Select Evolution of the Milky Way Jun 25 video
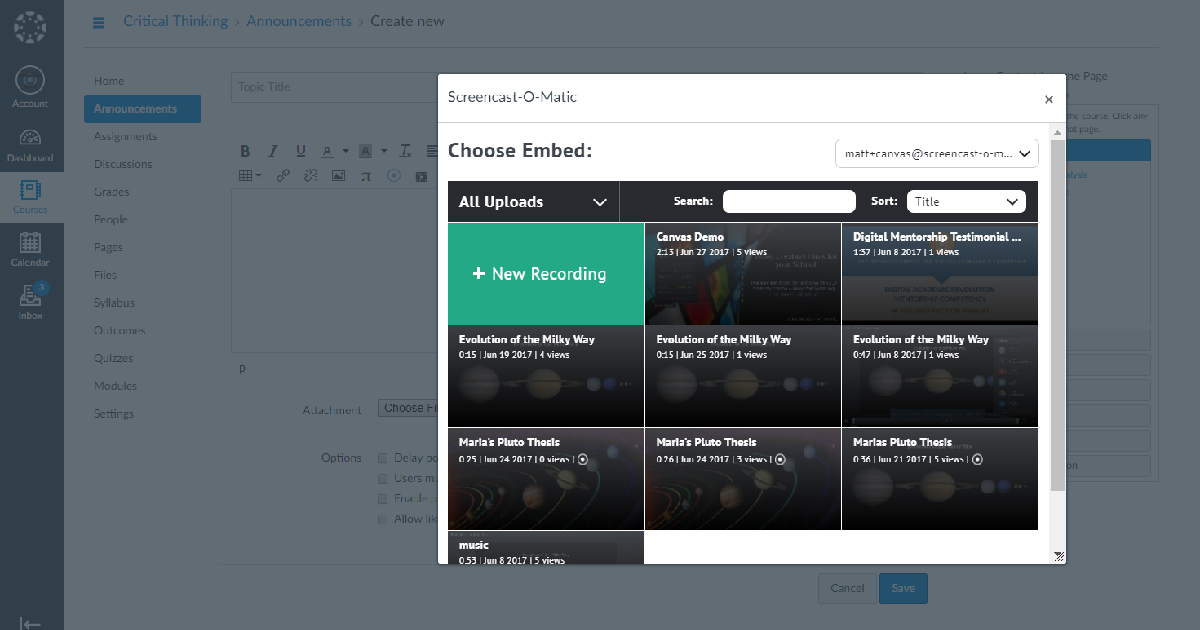The image size is (1200, 630). coord(743,376)
